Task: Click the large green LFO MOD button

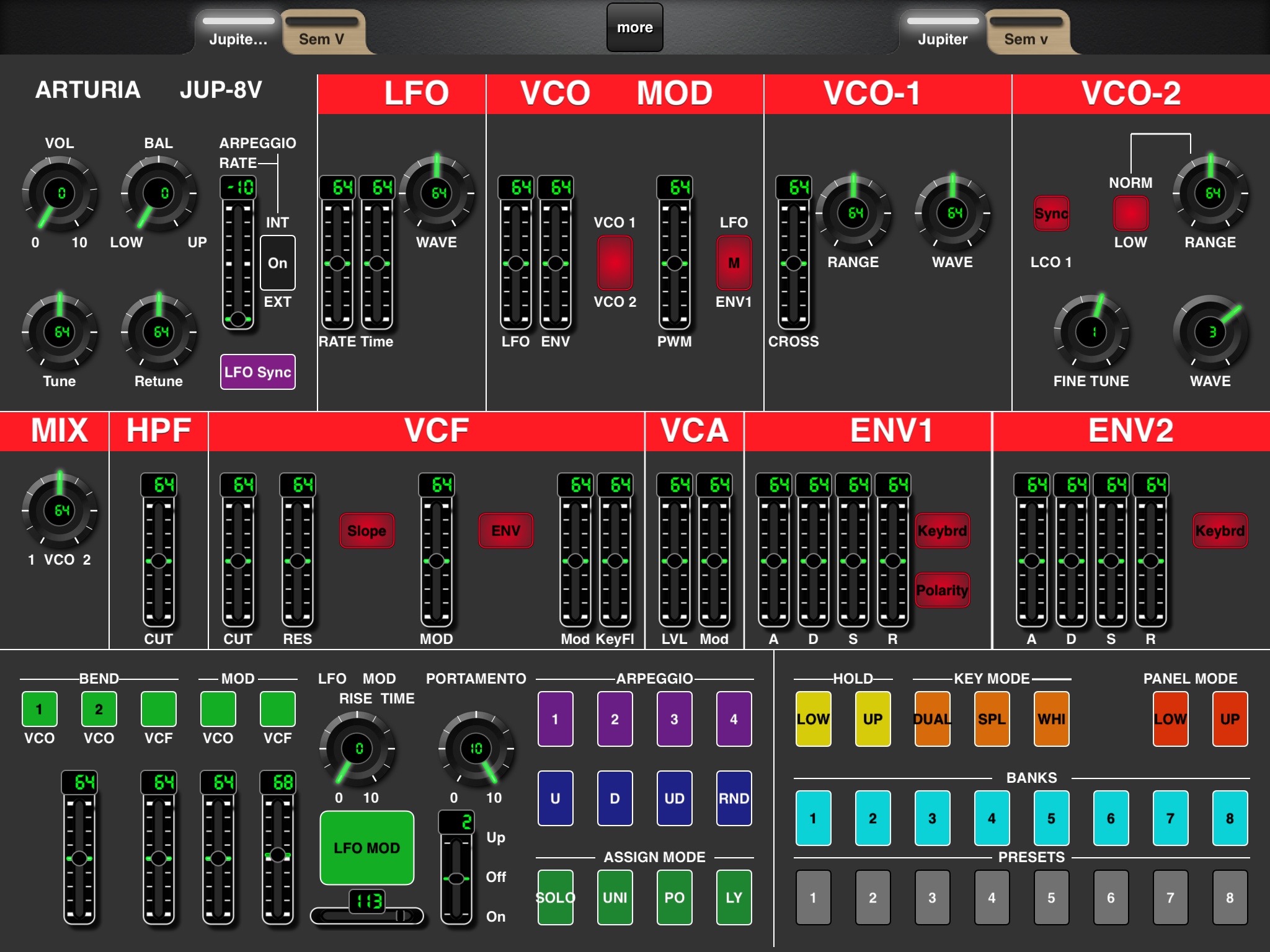Action: [366, 848]
